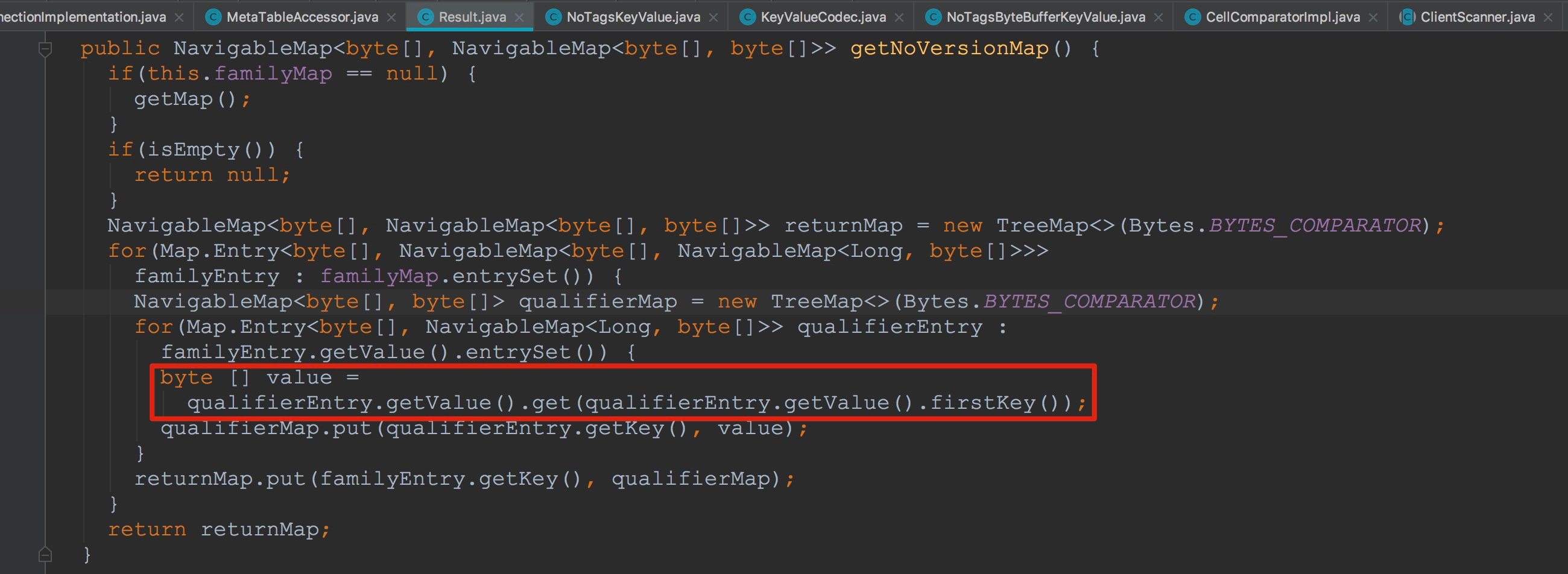Close the ClientScanner.java tab
Viewport: 1568px width, 574px height.
coord(1549,17)
